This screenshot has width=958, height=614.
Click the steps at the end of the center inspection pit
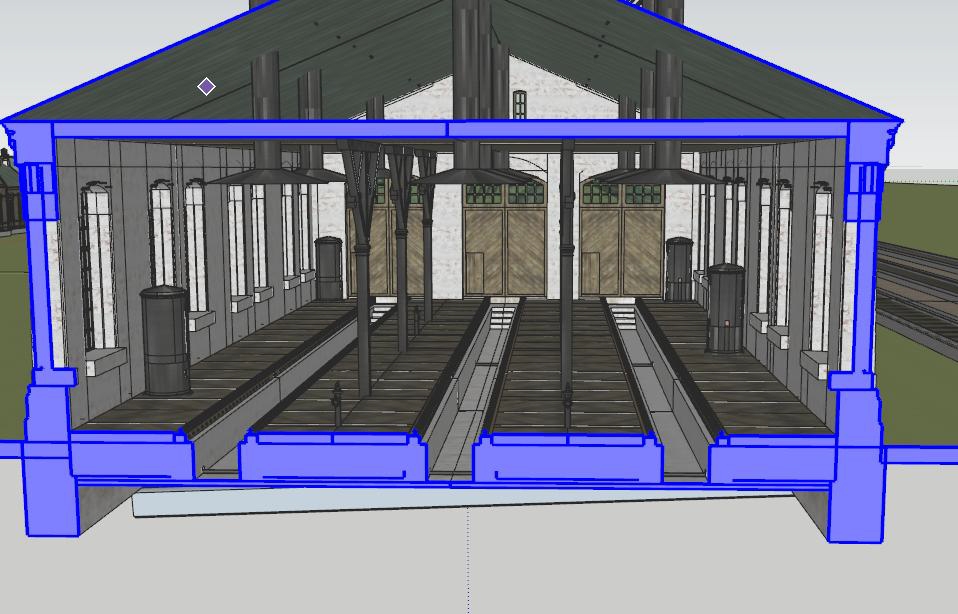tap(503, 313)
